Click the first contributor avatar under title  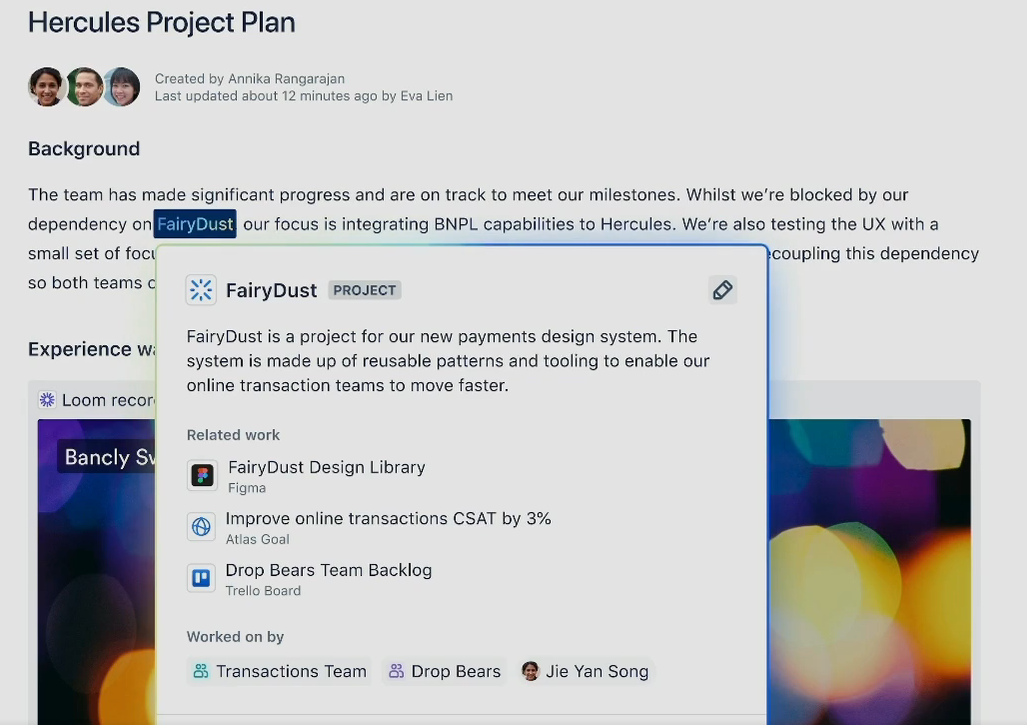46,87
